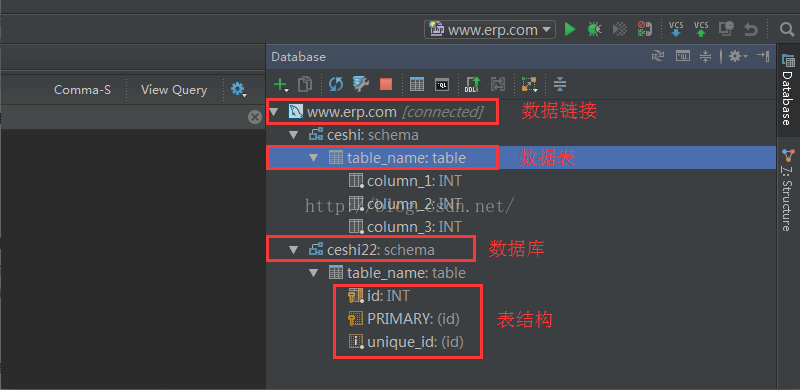Select the ceshi22: schema row

tap(371, 250)
